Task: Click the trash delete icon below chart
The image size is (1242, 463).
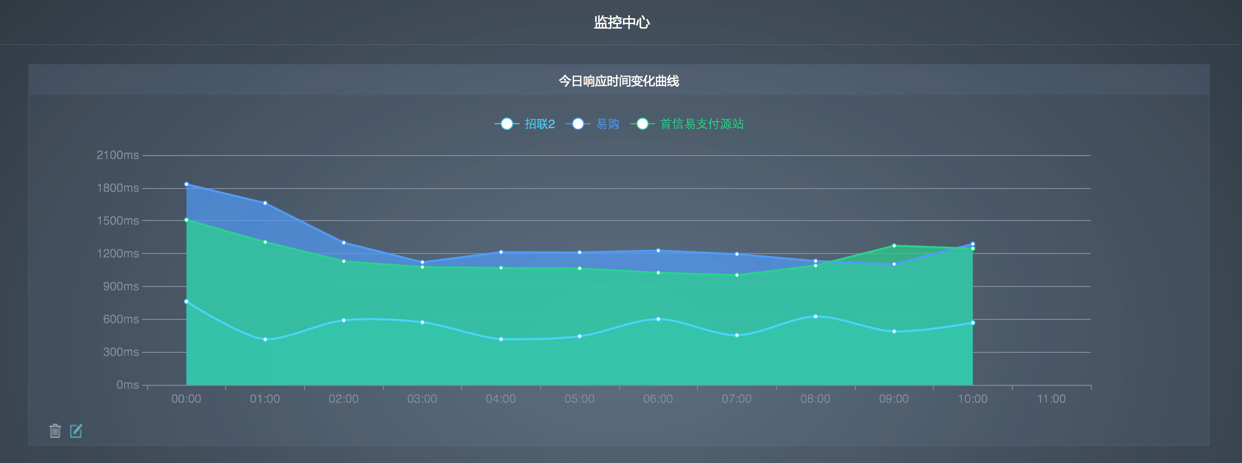Action: (x=55, y=431)
